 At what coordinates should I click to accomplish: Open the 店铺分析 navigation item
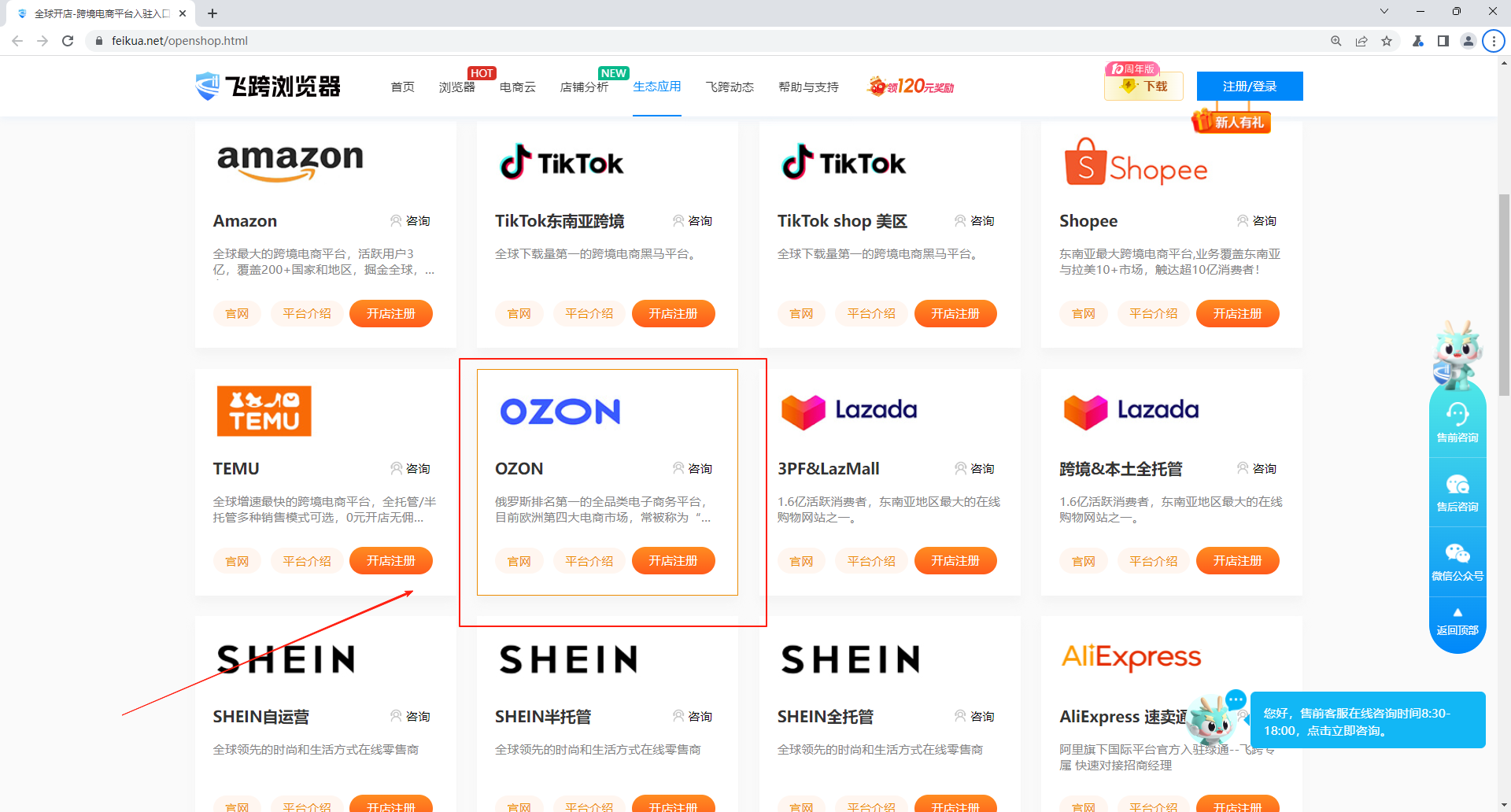point(584,87)
